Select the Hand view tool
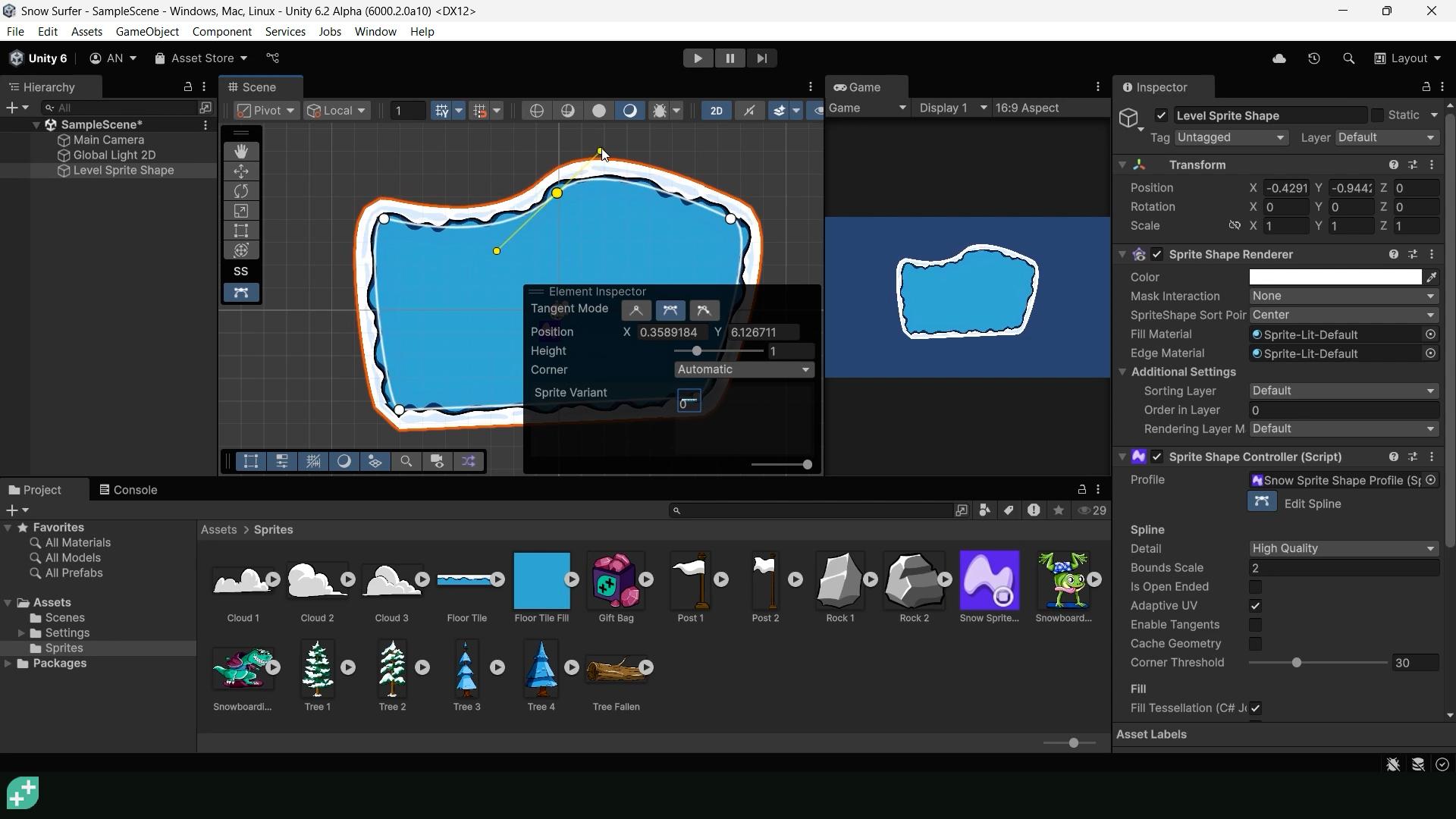1456x819 pixels. coord(241,152)
